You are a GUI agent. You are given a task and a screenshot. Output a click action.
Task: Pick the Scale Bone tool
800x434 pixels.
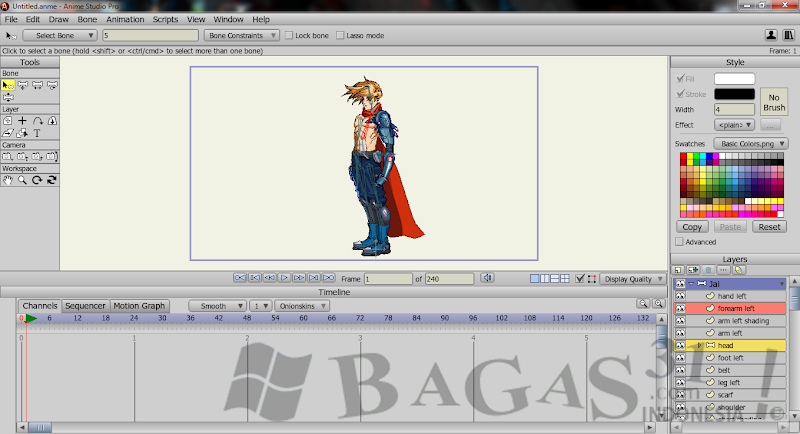[38, 85]
